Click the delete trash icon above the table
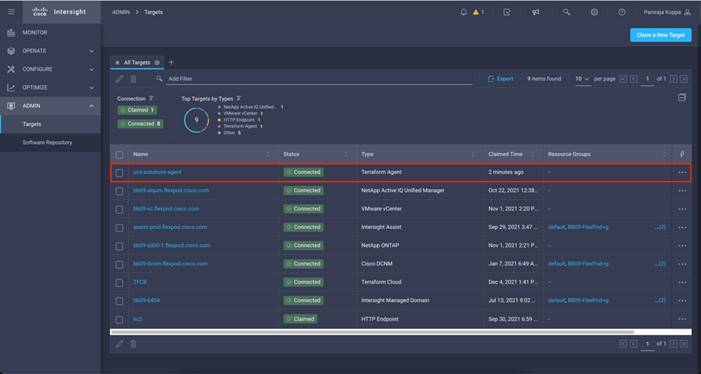Screen dimensions: 701x374 133,79
